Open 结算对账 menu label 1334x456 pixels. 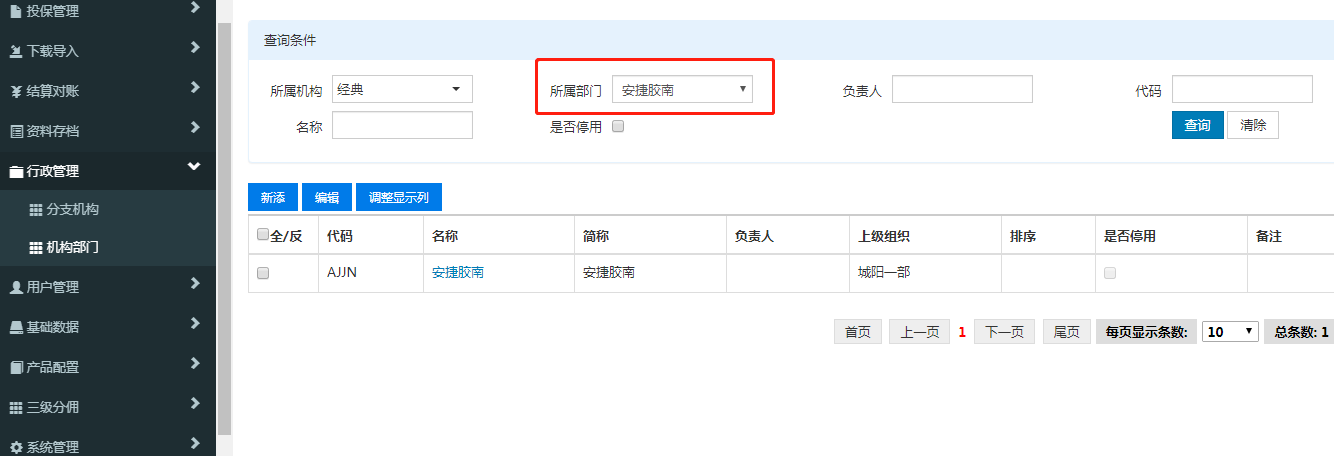click(53, 91)
